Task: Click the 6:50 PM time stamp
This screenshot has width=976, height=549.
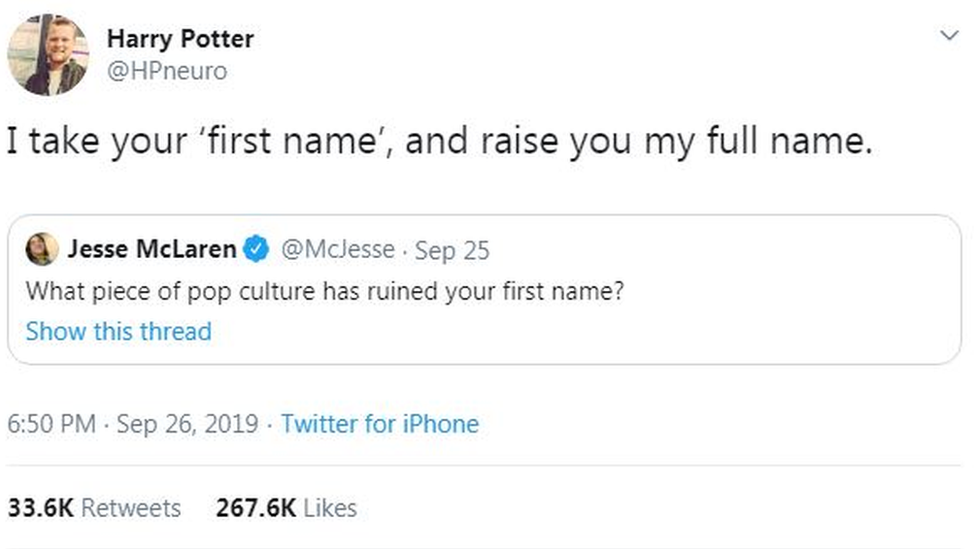Action: pyautogui.click(x=53, y=424)
